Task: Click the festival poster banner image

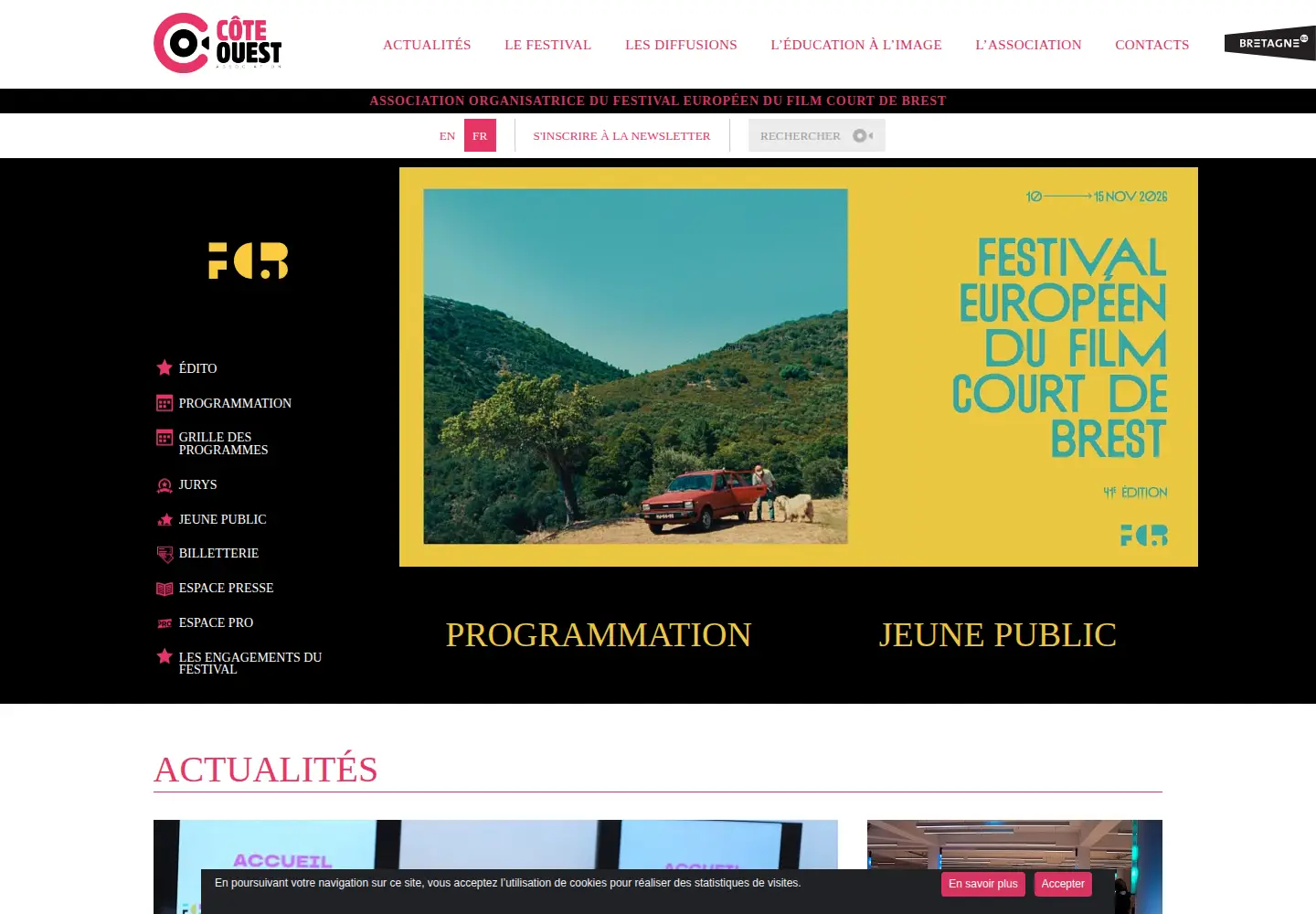Action: click(x=799, y=367)
